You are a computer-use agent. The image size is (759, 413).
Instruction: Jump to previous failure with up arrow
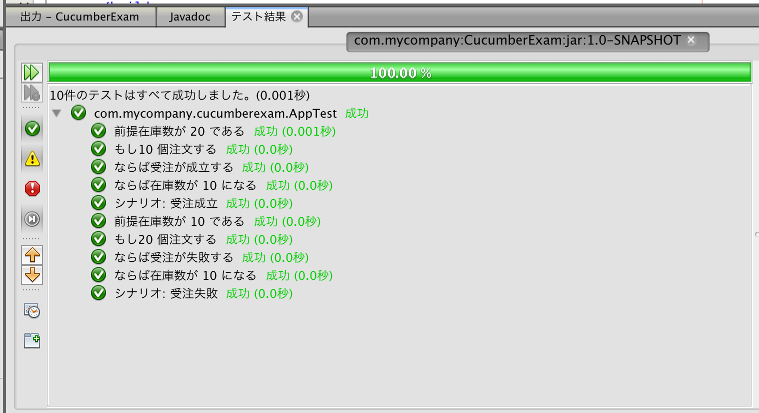[x=32, y=255]
